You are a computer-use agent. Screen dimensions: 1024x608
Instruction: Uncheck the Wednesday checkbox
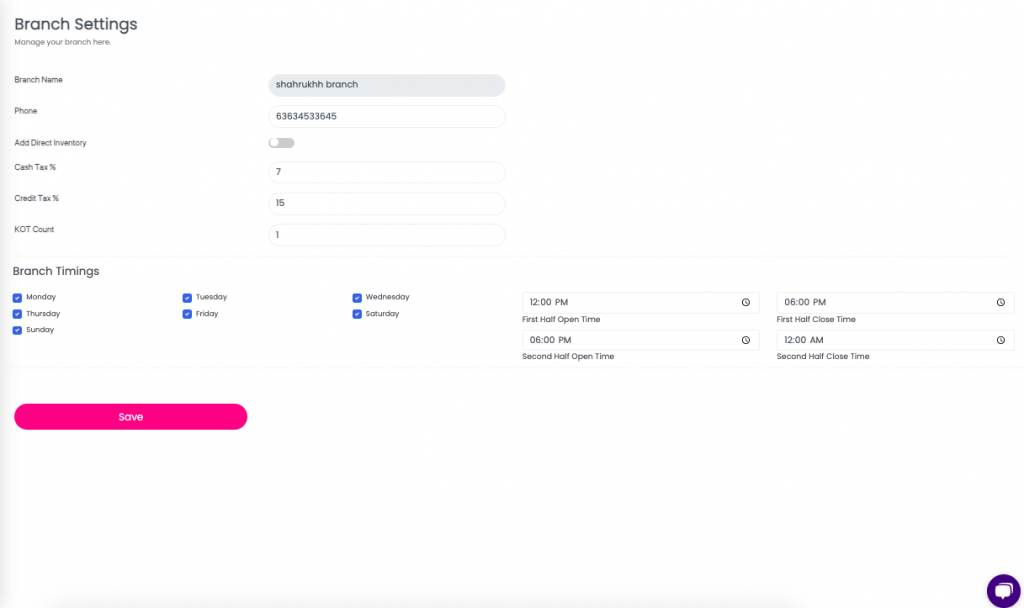click(x=357, y=298)
